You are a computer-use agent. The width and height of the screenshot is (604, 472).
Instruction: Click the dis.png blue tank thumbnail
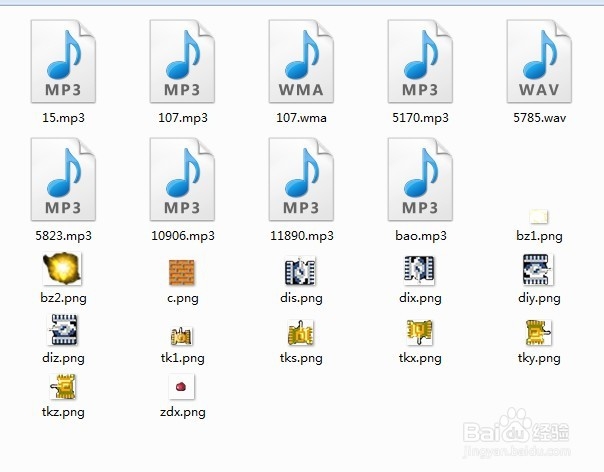tap(300, 271)
